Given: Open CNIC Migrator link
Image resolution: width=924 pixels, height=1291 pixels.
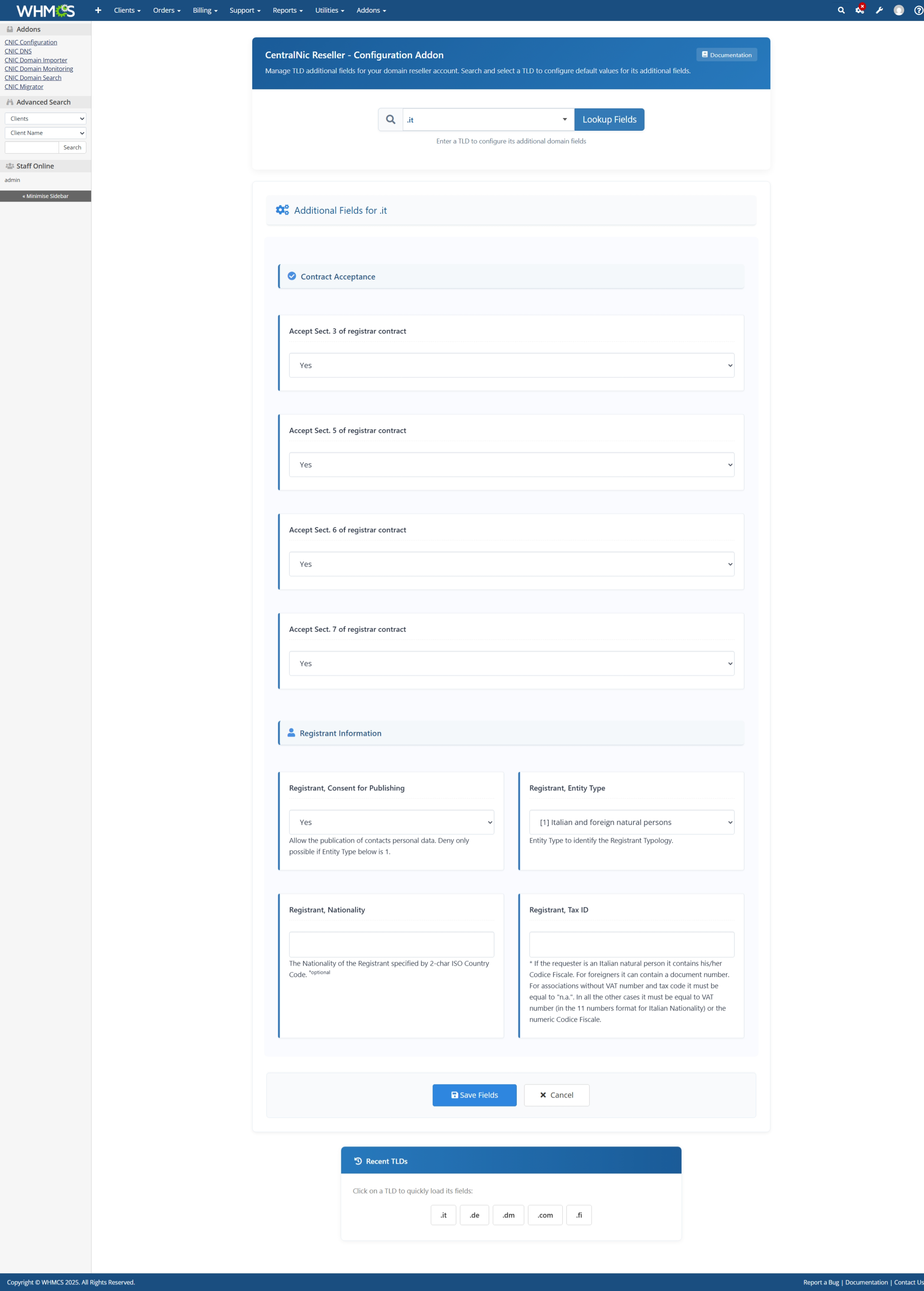Looking at the screenshot, I should pyautogui.click(x=24, y=86).
